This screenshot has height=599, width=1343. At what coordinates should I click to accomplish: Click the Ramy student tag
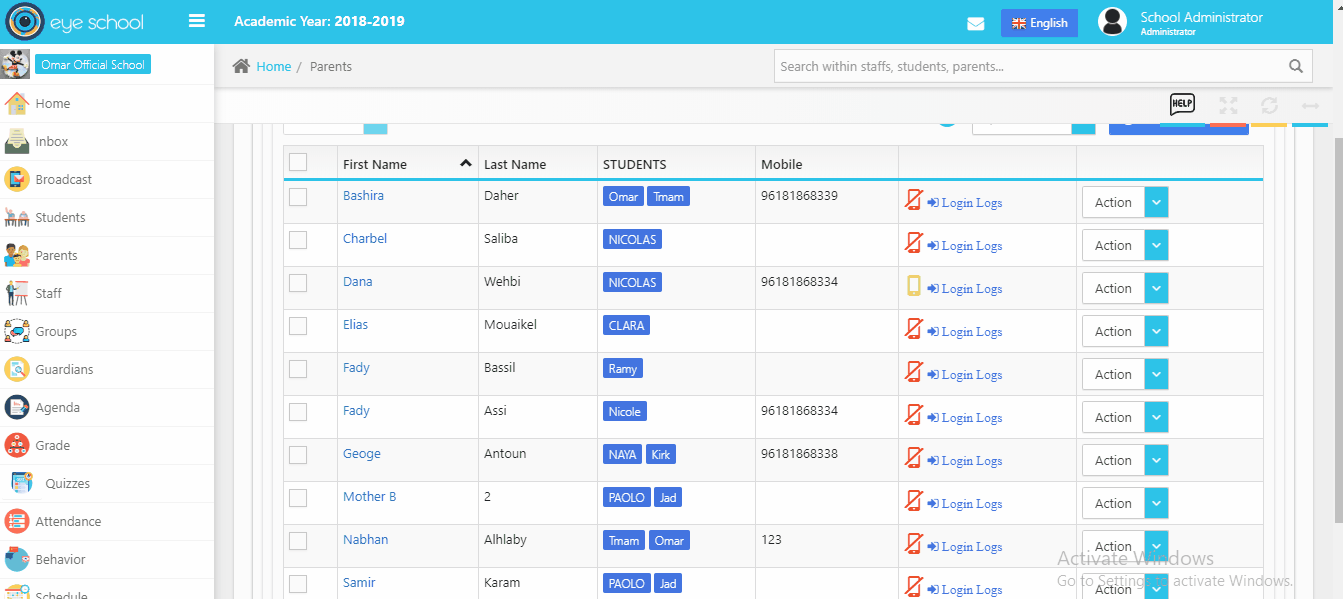coord(623,369)
